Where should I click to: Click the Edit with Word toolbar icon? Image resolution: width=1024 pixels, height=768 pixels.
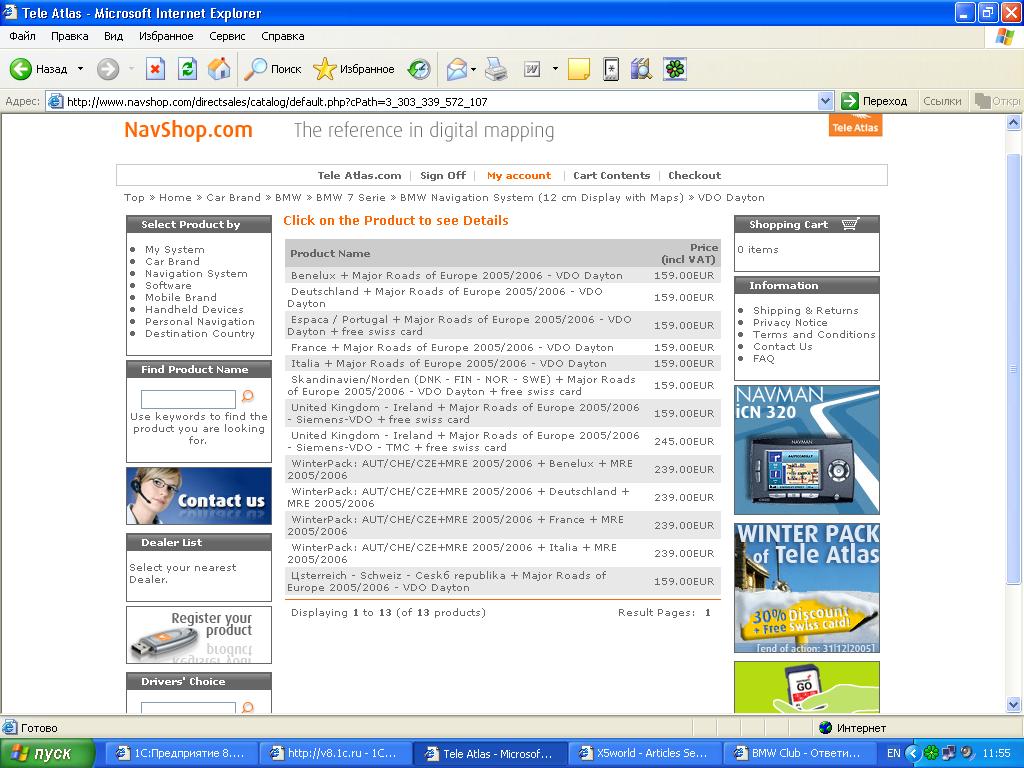[532, 69]
